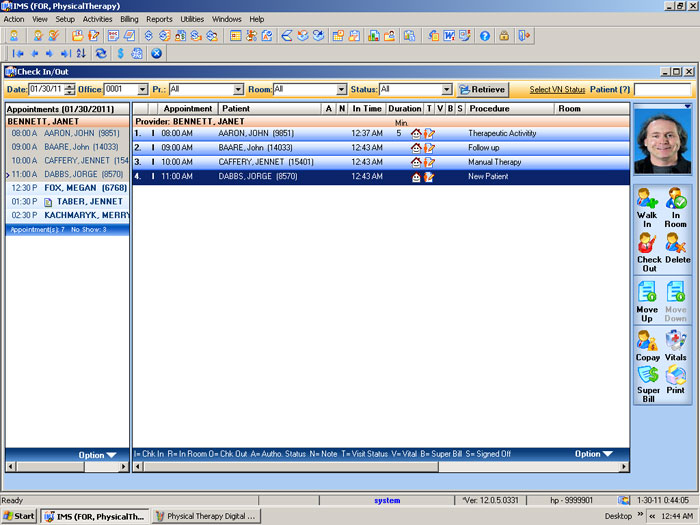Click the Word document toolbar icon
Viewport: 700px width, 525px height.
pos(449,36)
